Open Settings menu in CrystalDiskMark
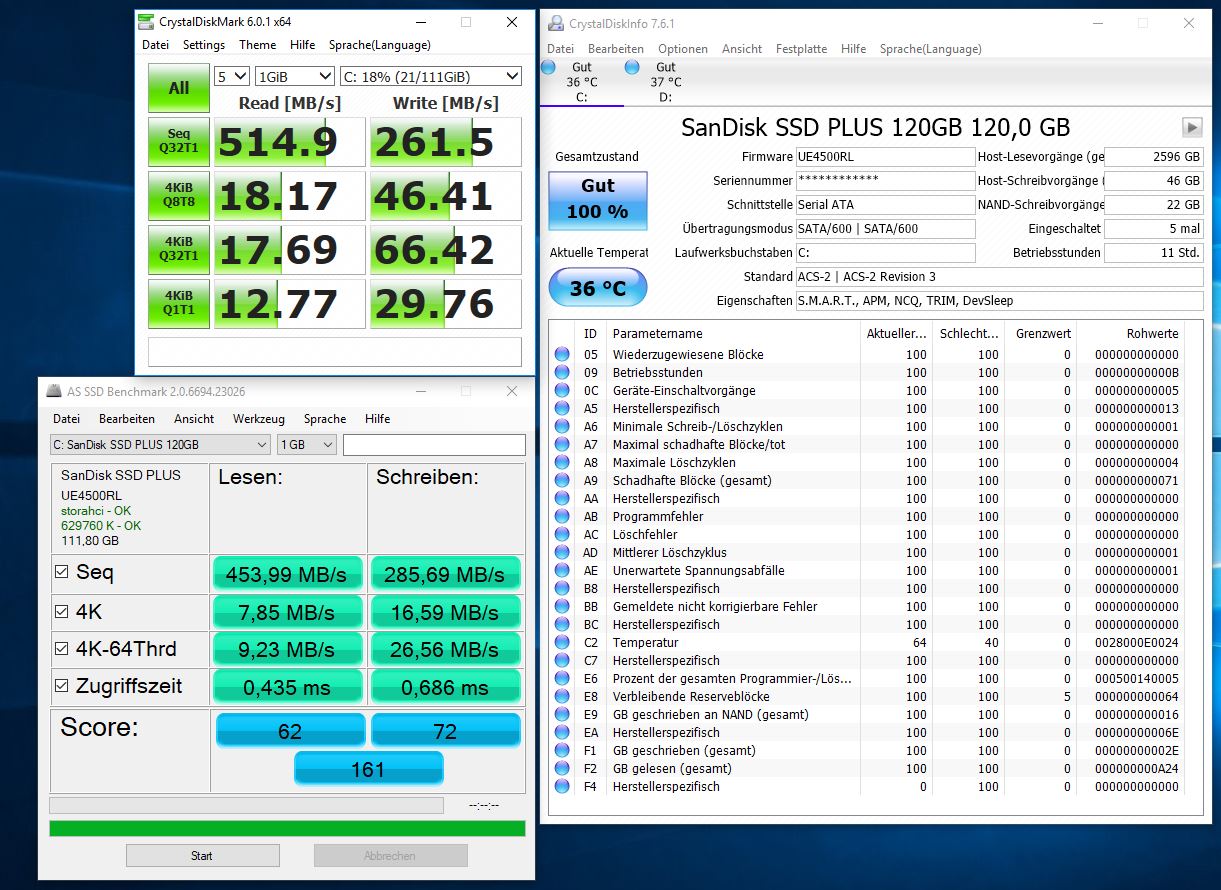Viewport: 1221px width, 890px height. [204, 45]
